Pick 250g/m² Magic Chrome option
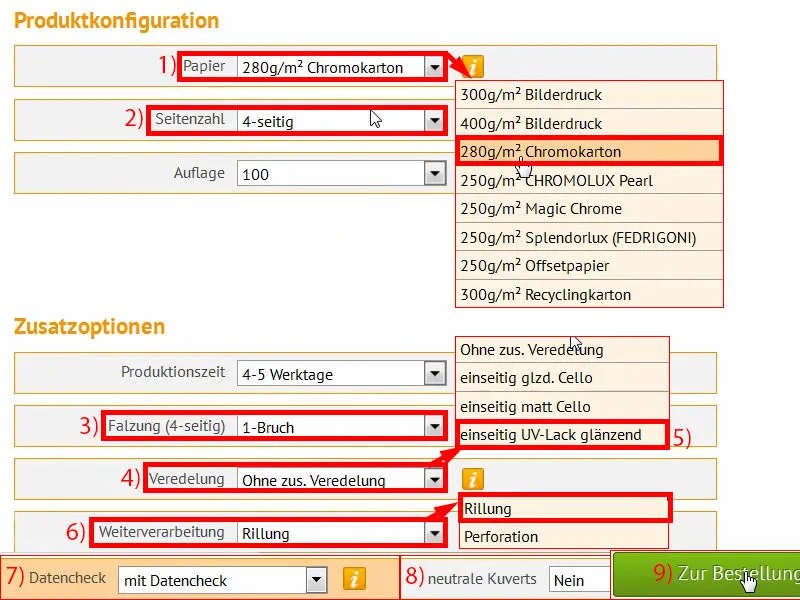The image size is (800, 600). coord(589,209)
